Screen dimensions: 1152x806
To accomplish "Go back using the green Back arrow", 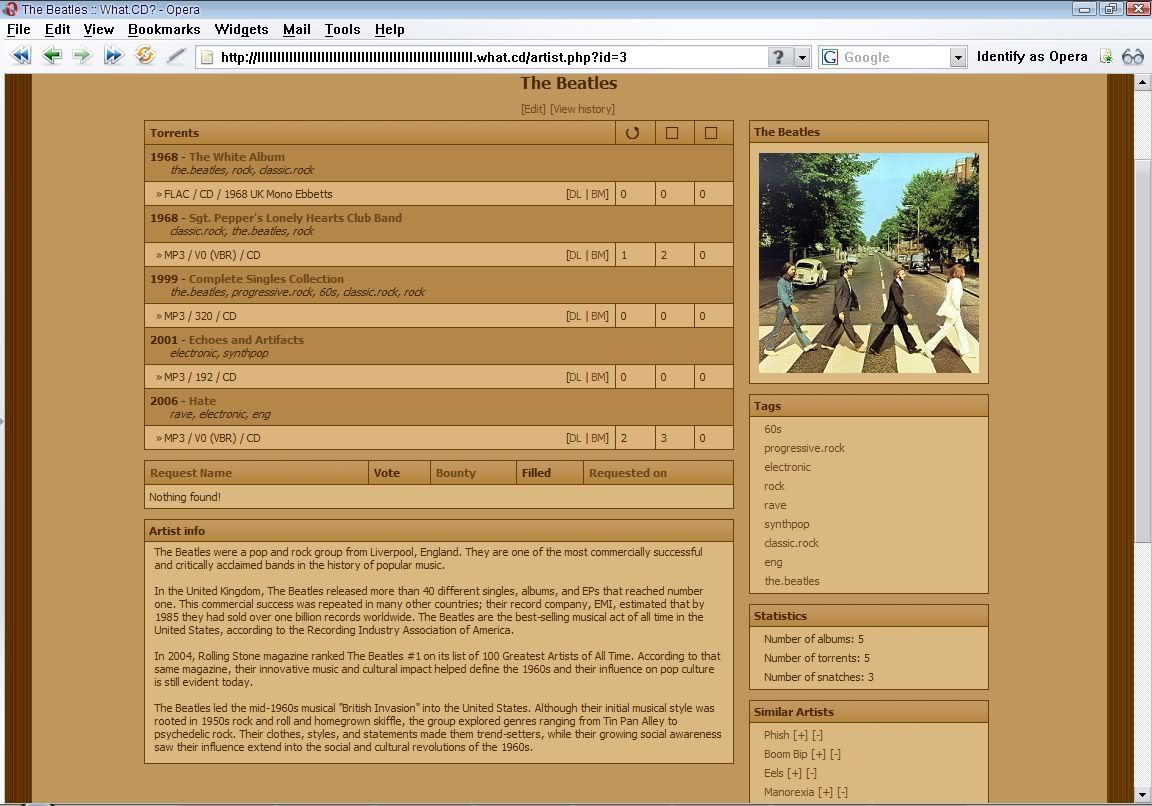I will coord(51,55).
